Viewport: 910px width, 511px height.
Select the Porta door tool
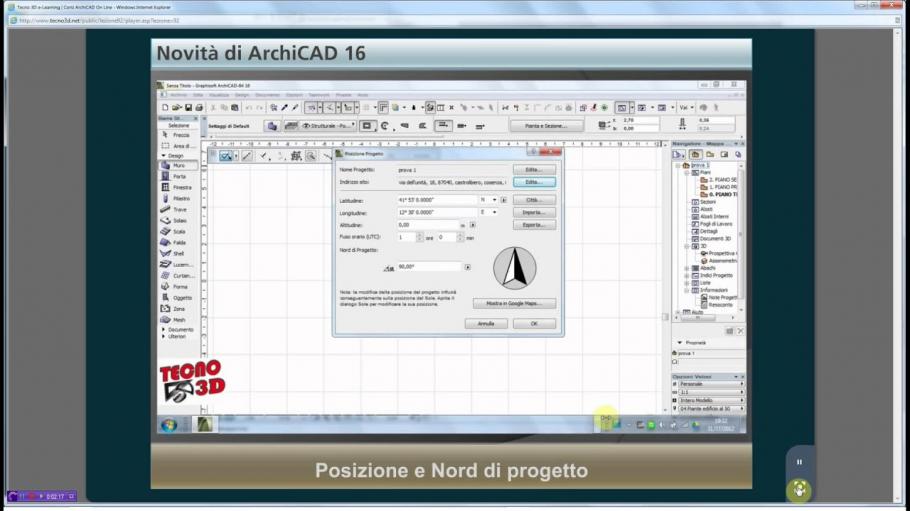tap(178, 177)
